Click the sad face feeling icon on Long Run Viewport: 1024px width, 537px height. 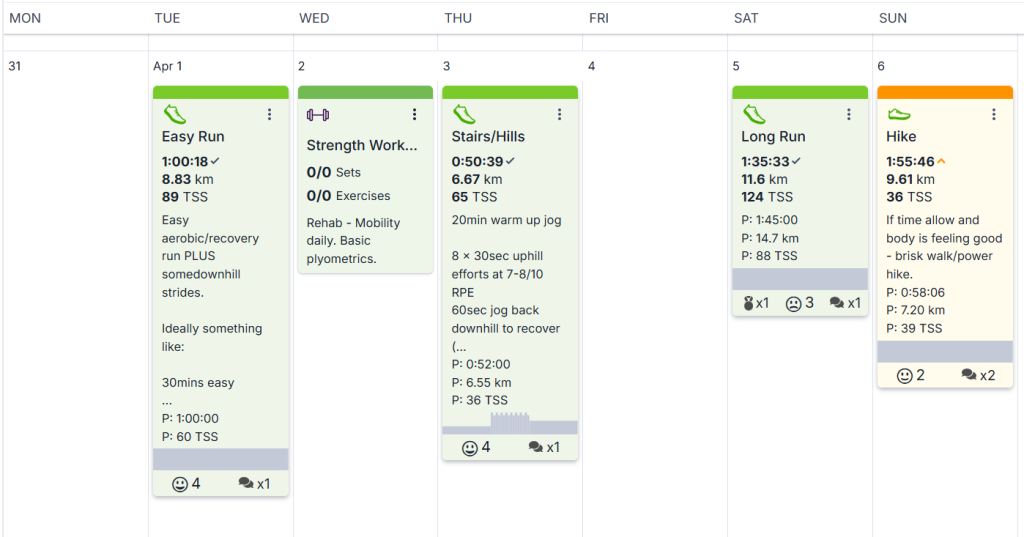[794, 303]
